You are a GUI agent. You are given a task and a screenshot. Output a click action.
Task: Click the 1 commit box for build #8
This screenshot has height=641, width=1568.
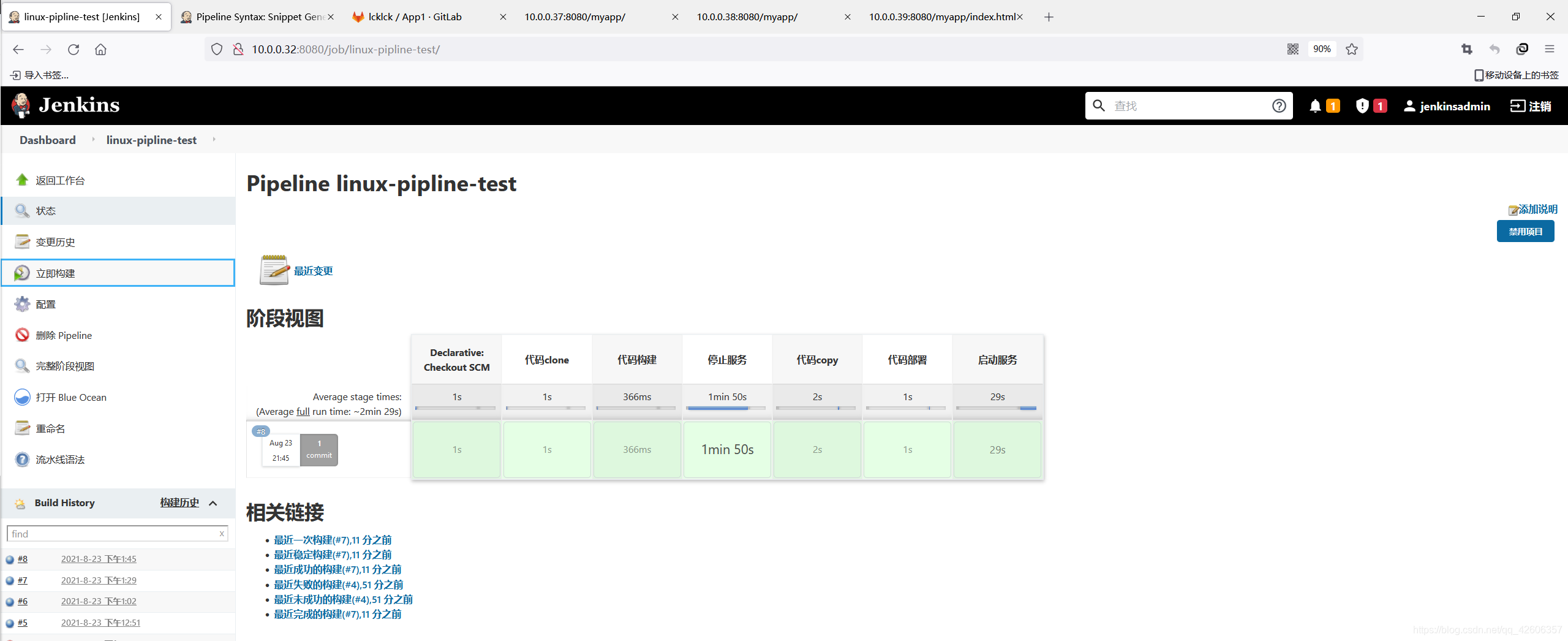319,450
